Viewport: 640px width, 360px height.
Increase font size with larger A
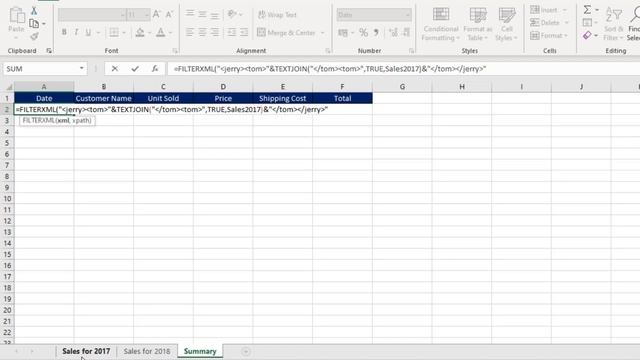[156, 15]
